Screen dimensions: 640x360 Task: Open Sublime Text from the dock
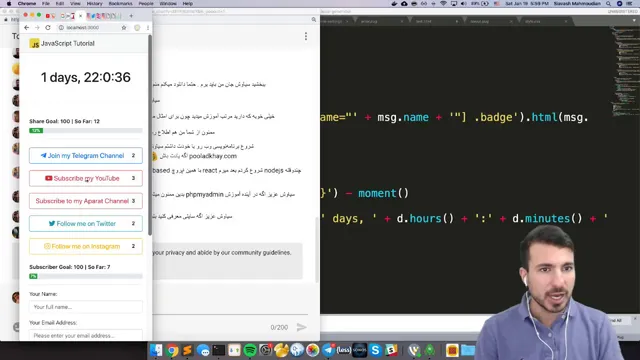187,350
